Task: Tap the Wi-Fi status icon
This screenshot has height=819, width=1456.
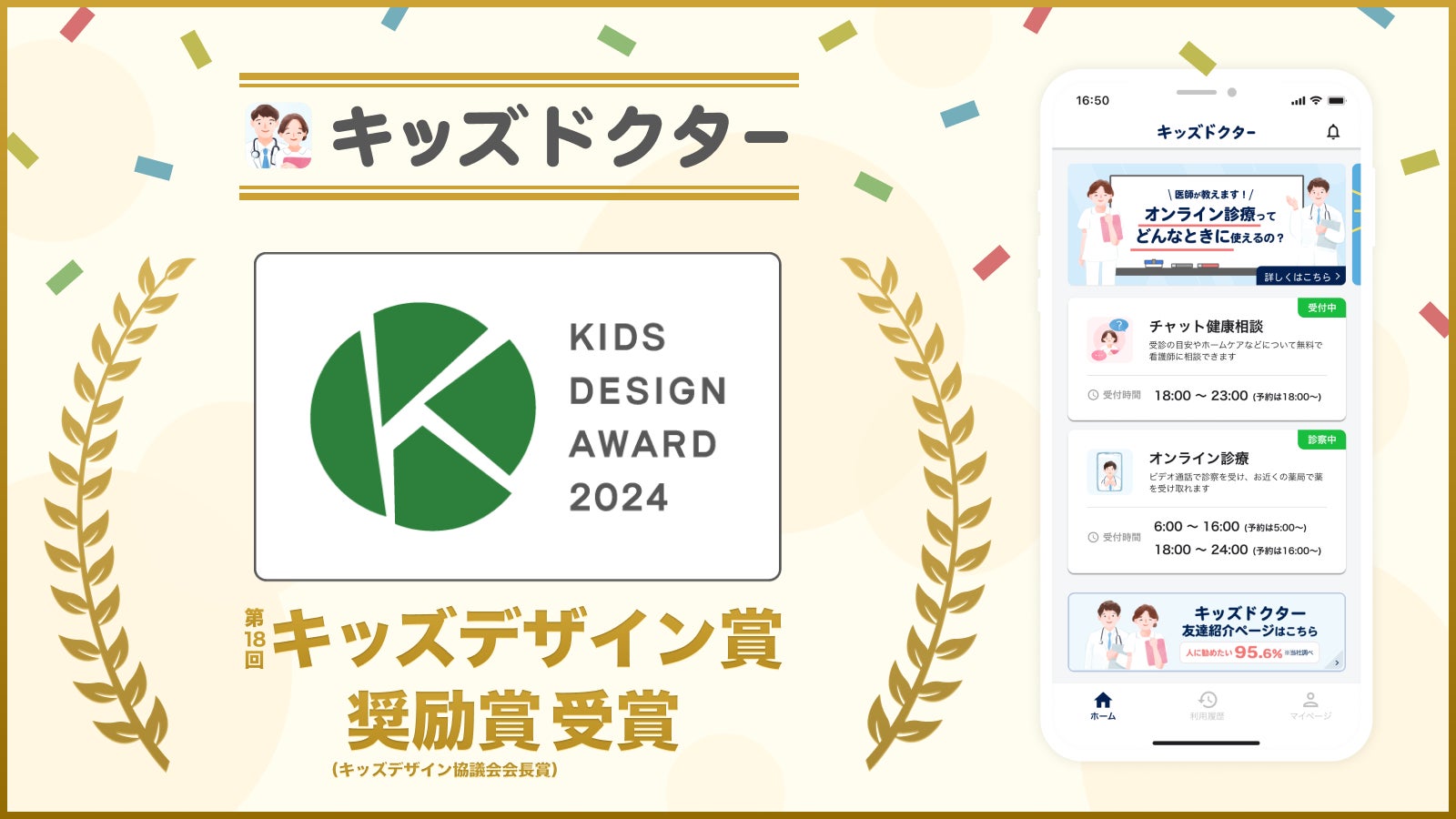Action: (x=1316, y=100)
